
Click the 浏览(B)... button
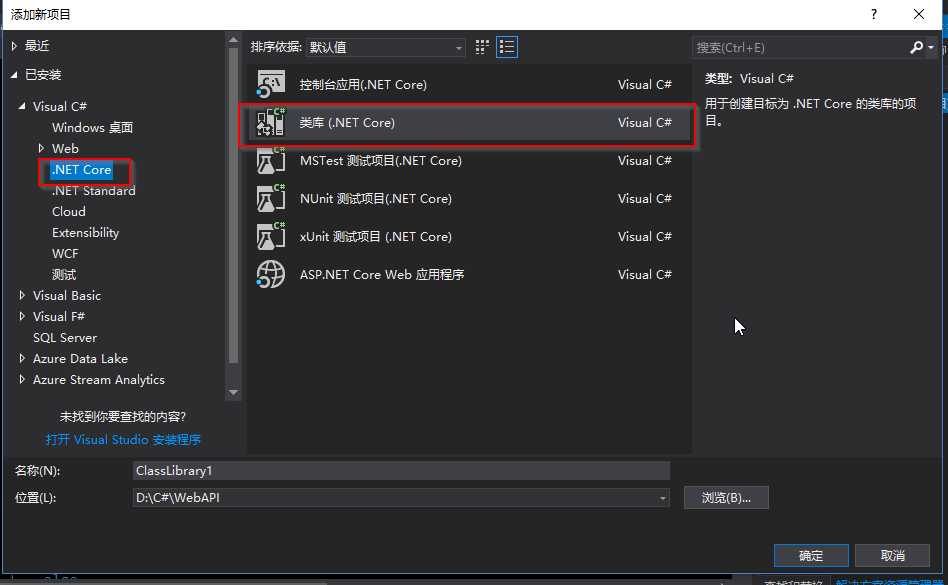(726, 497)
